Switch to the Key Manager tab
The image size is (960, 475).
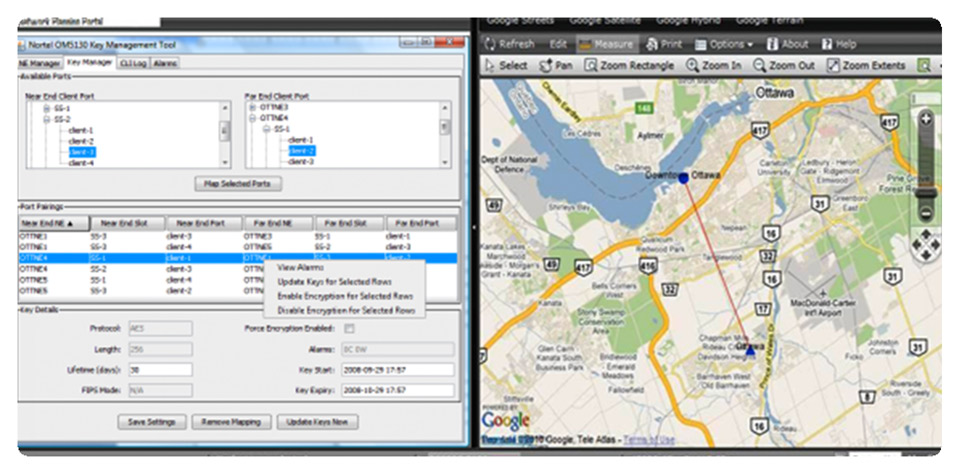[x=89, y=62]
